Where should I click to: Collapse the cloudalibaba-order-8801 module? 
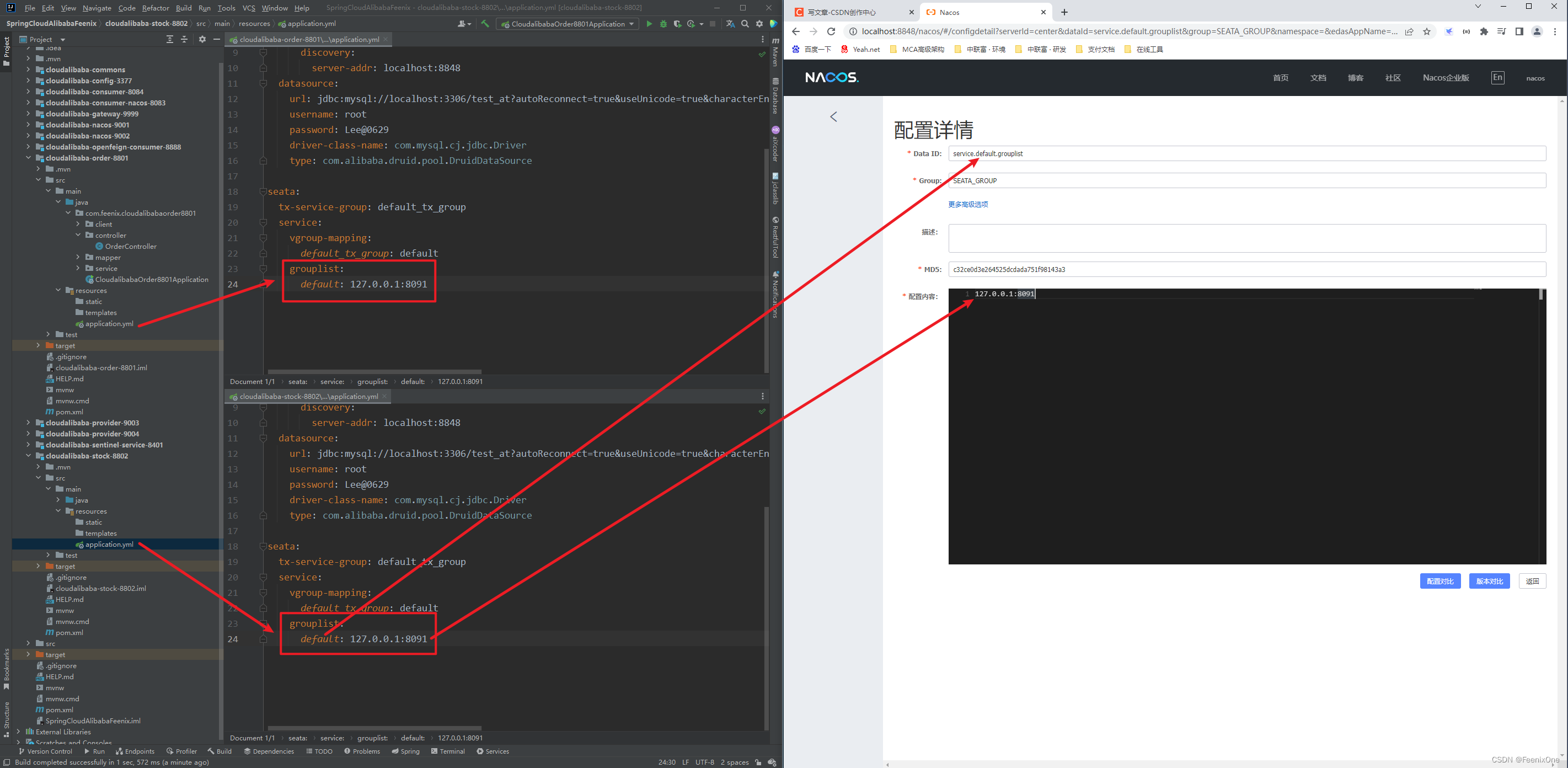(x=28, y=158)
